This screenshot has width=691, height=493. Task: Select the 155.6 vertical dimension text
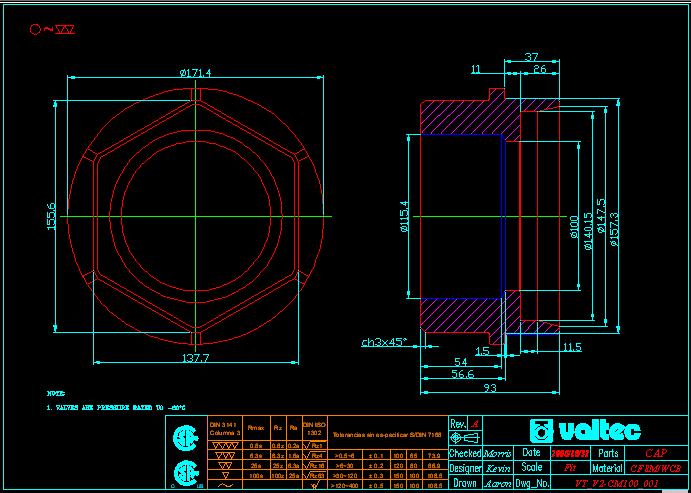(52, 215)
